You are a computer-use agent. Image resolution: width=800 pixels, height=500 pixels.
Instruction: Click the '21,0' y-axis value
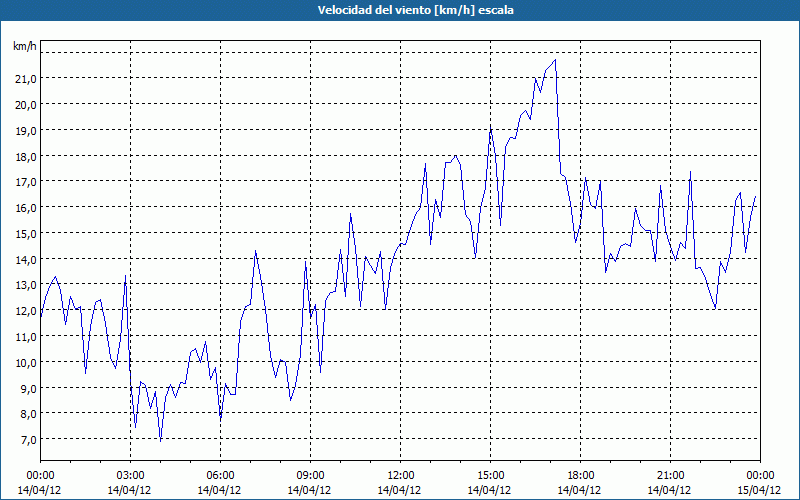[x=26, y=78]
